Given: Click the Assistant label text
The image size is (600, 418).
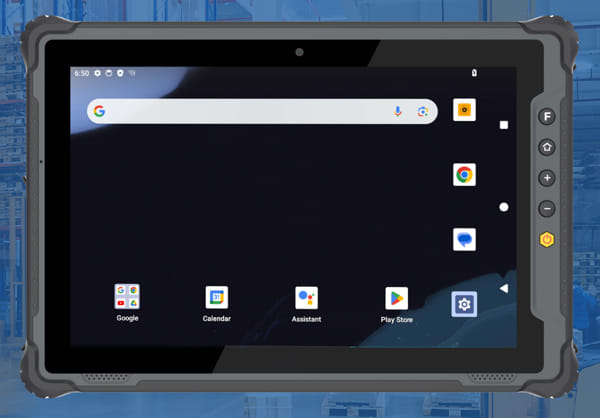Looking at the screenshot, I should [307, 319].
